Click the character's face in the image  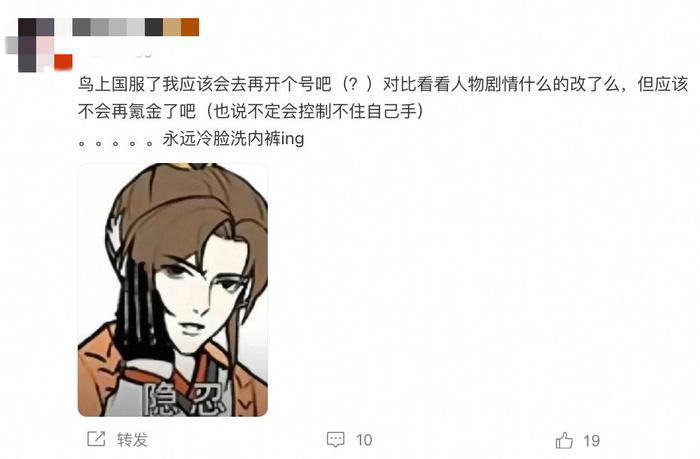coord(199,292)
